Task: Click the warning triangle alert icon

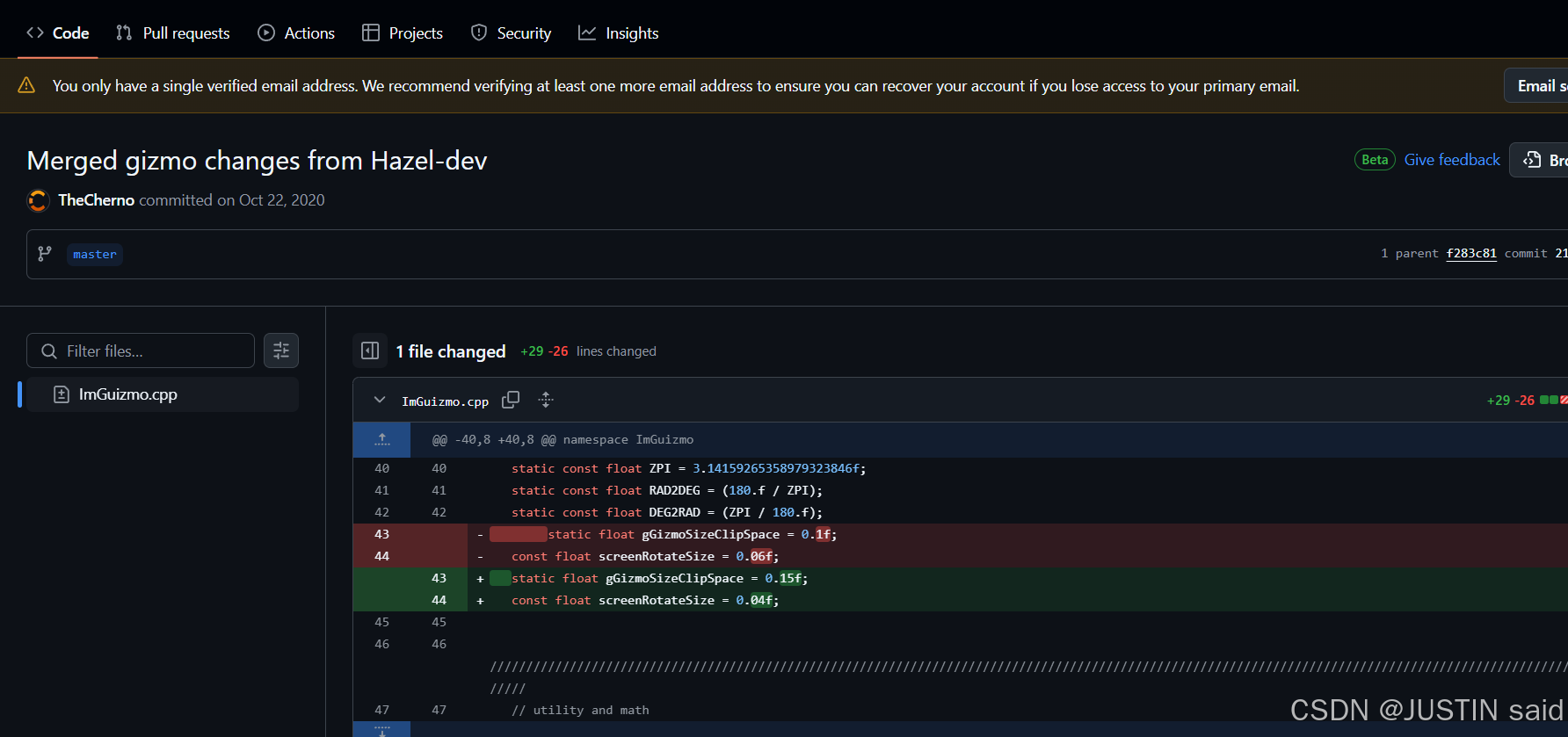Action: coord(26,85)
